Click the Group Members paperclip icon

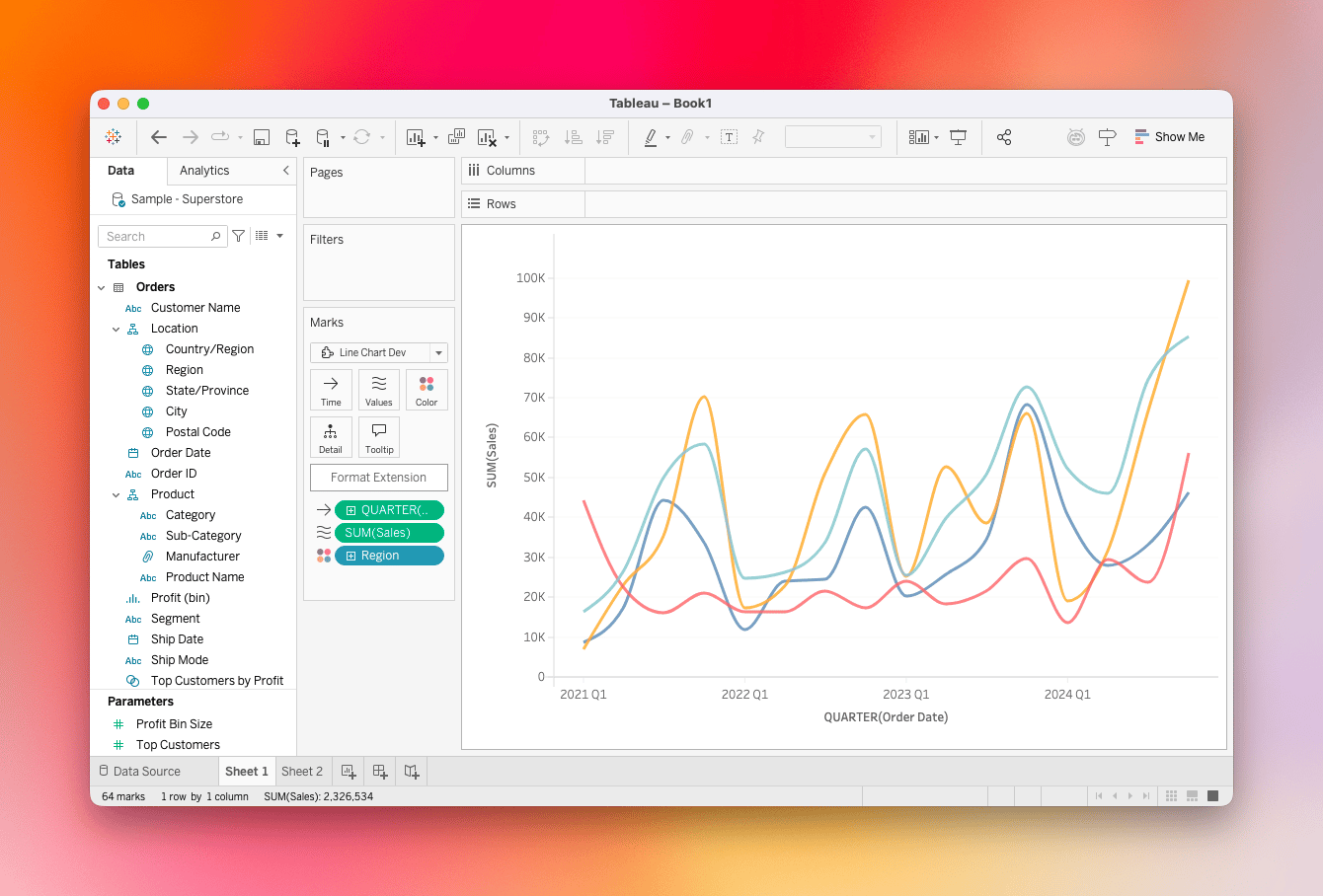click(x=688, y=137)
